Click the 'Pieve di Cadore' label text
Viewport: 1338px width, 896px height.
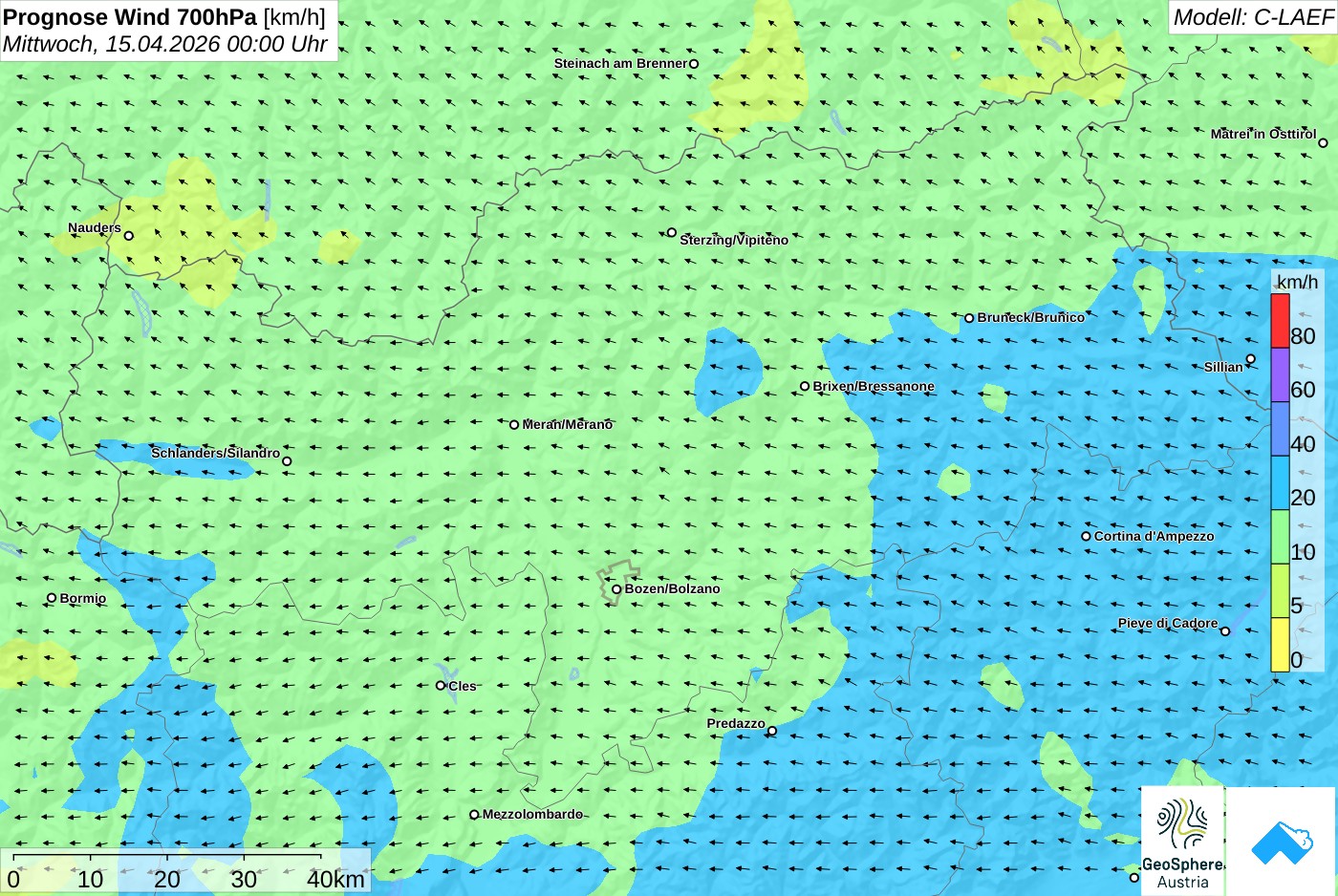(x=1168, y=623)
